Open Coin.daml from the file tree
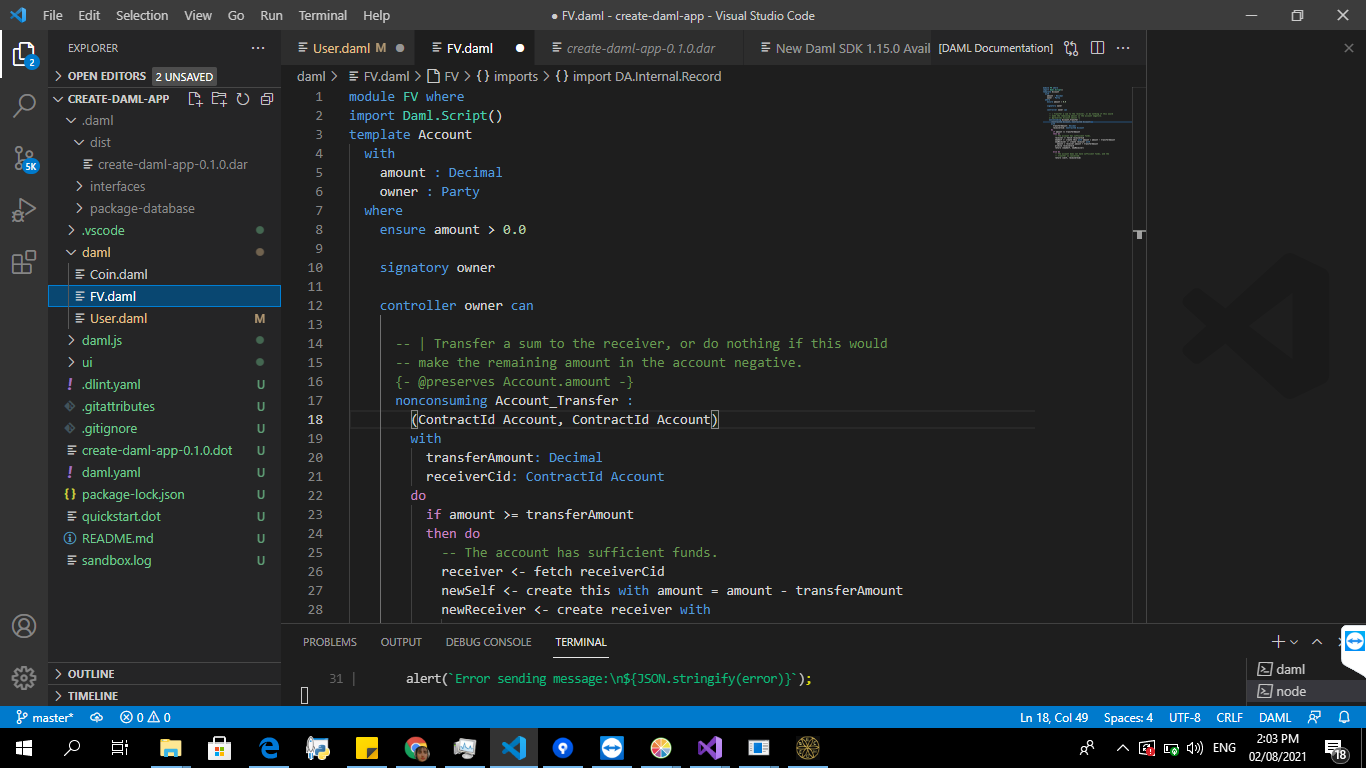The image size is (1366, 768). tap(118, 274)
